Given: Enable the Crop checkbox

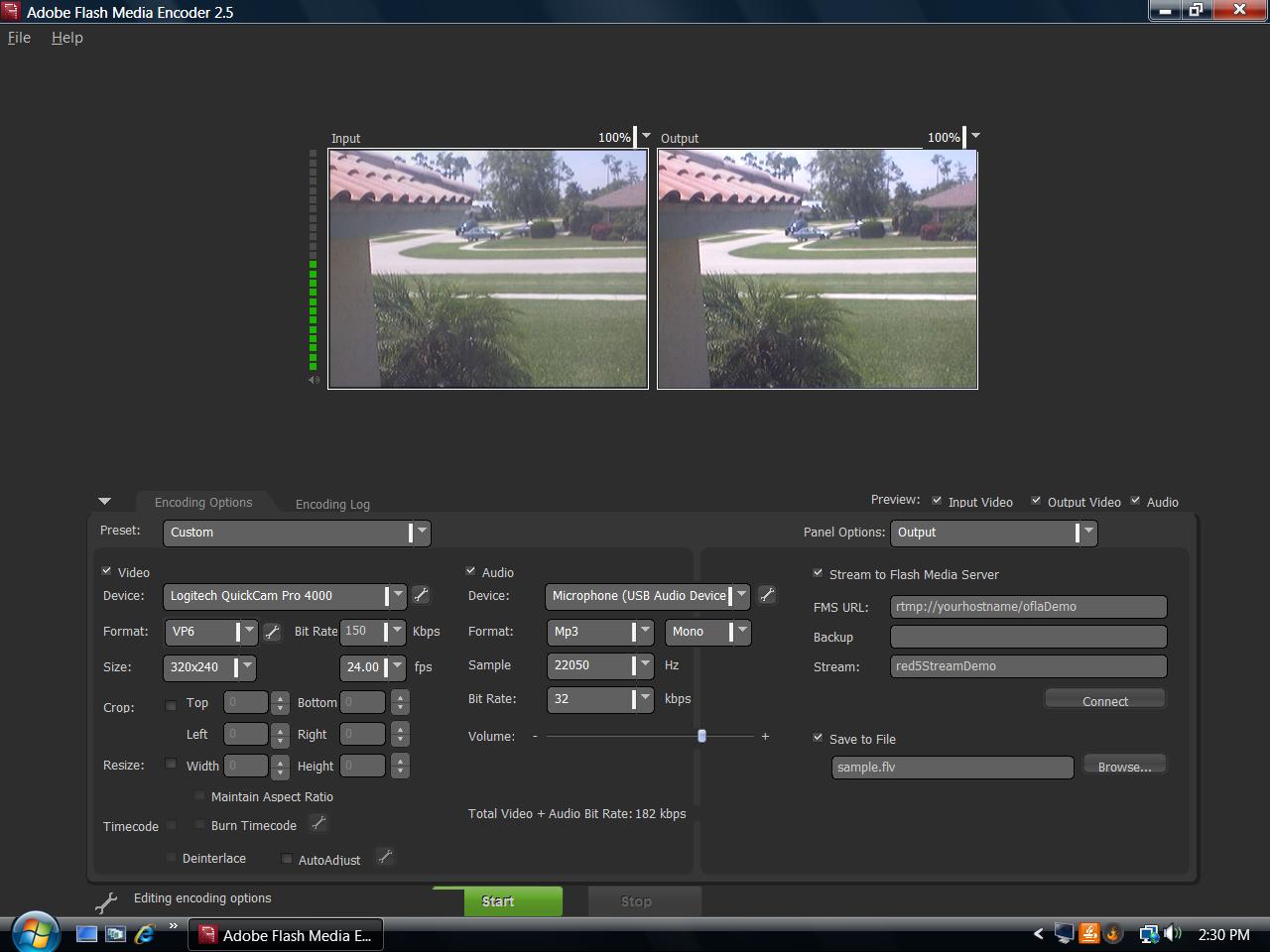Looking at the screenshot, I should (171, 706).
